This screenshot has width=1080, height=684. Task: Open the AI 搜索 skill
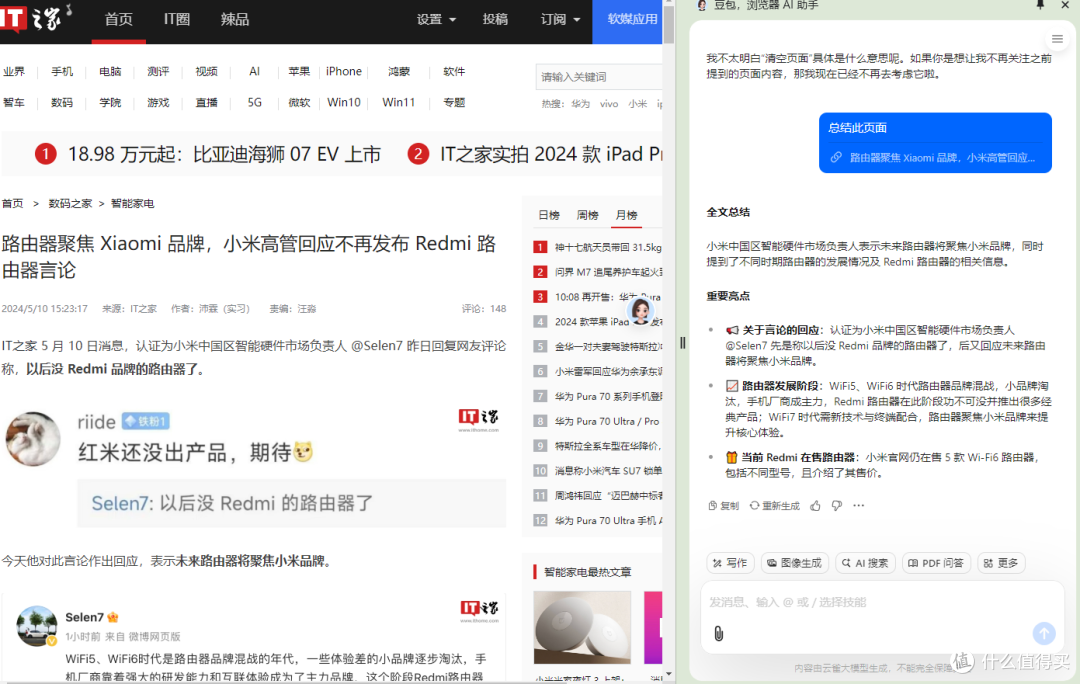865,563
